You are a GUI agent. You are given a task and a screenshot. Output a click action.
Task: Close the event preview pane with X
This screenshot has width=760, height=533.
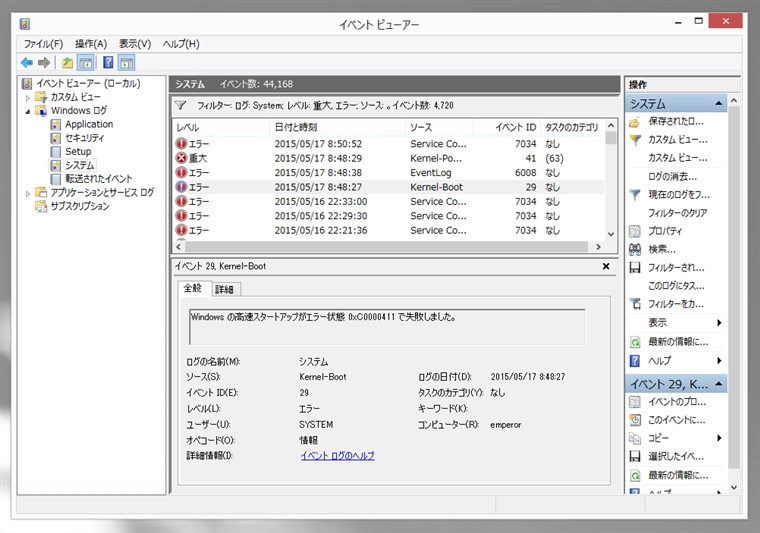tap(606, 266)
